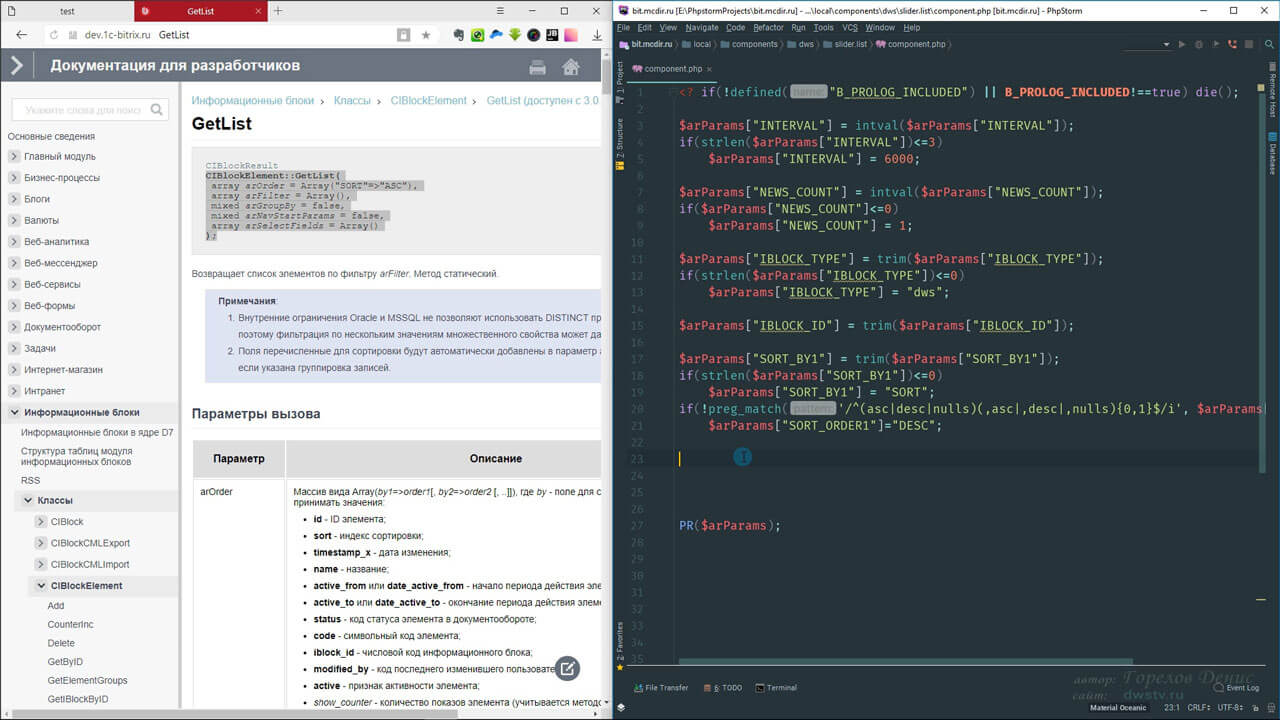The image size is (1280, 720).
Task: Open CounterInc method in tree
Action: click(x=70, y=624)
